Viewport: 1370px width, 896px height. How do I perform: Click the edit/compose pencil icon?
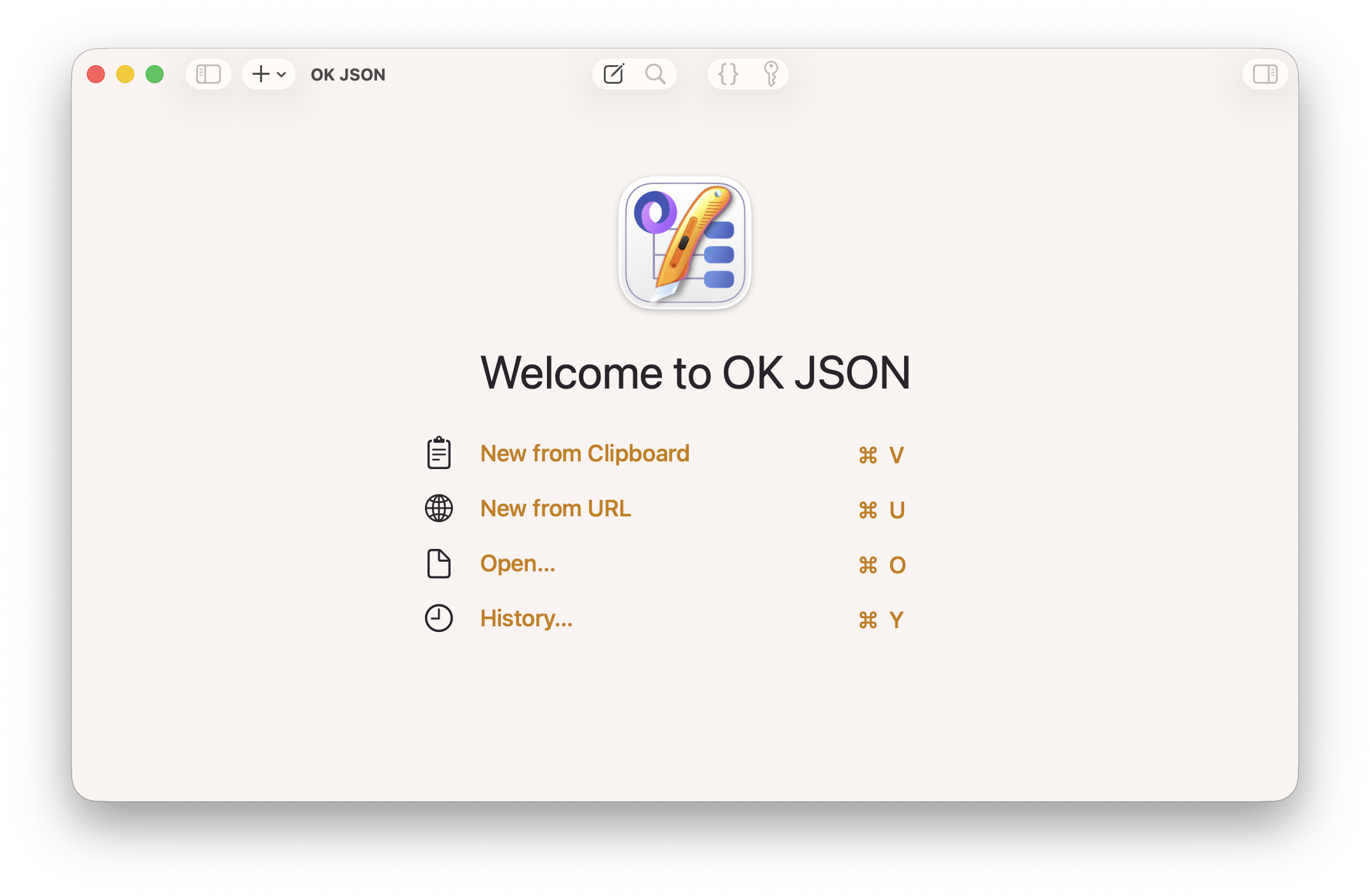coord(613,74)
